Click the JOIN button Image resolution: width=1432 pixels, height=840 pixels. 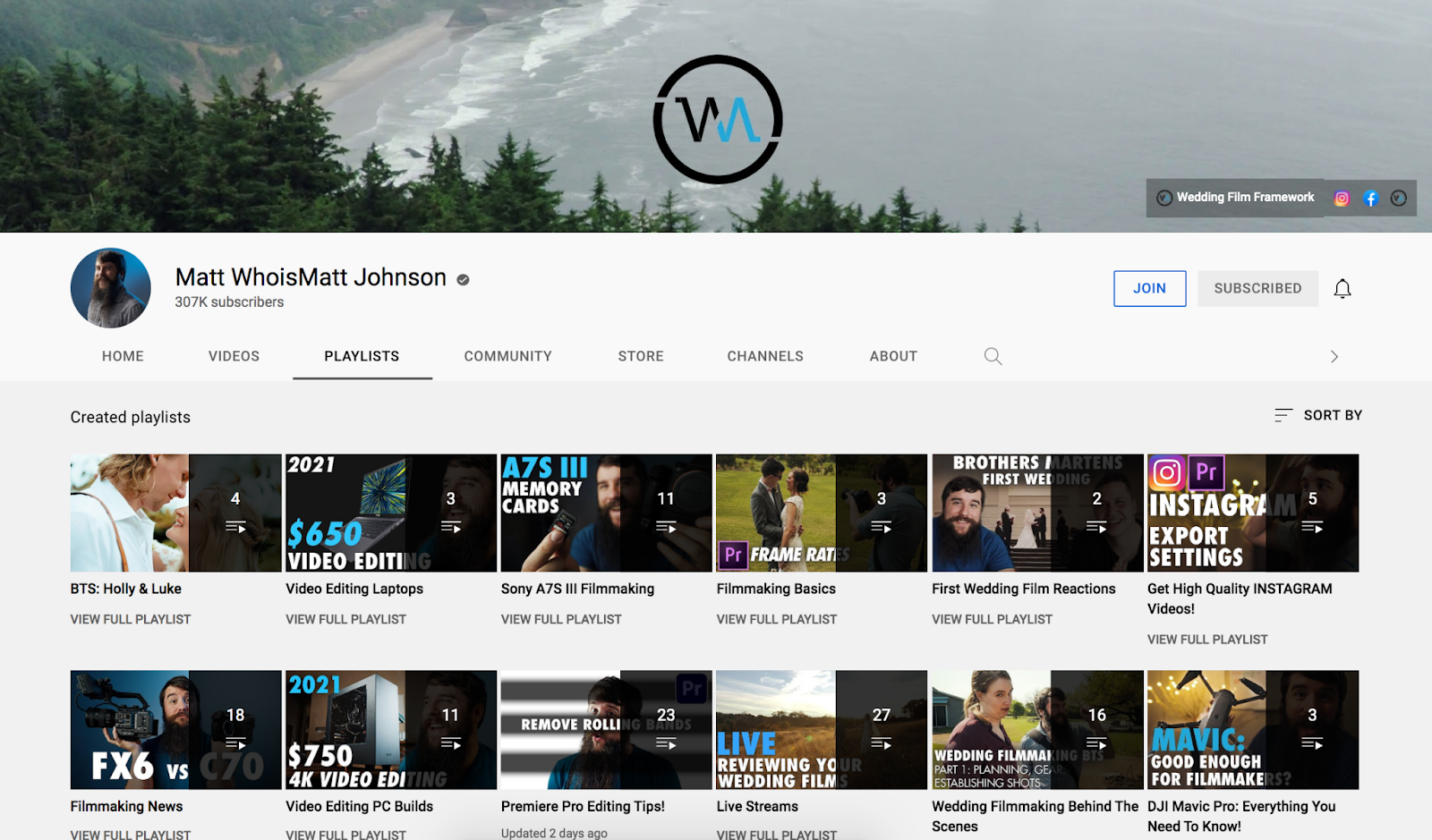(x=1149, y=288)
